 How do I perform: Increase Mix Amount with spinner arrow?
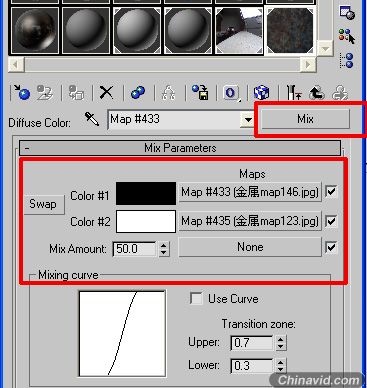point(163,245)
